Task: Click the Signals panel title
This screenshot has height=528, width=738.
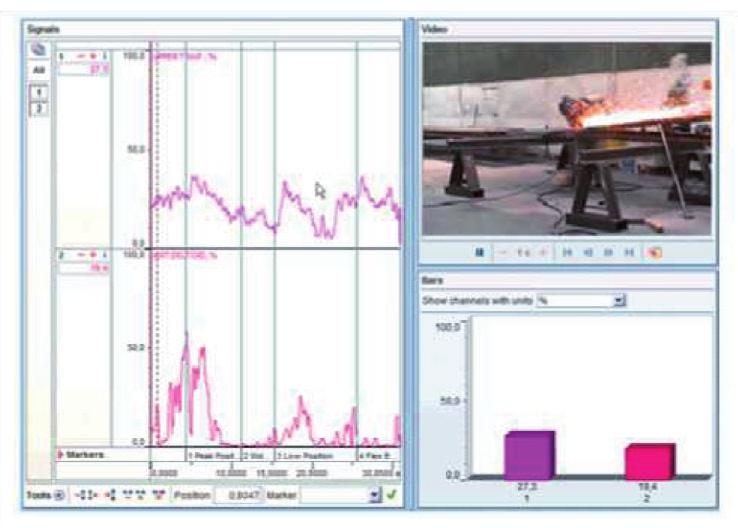Action: point(43,29)
